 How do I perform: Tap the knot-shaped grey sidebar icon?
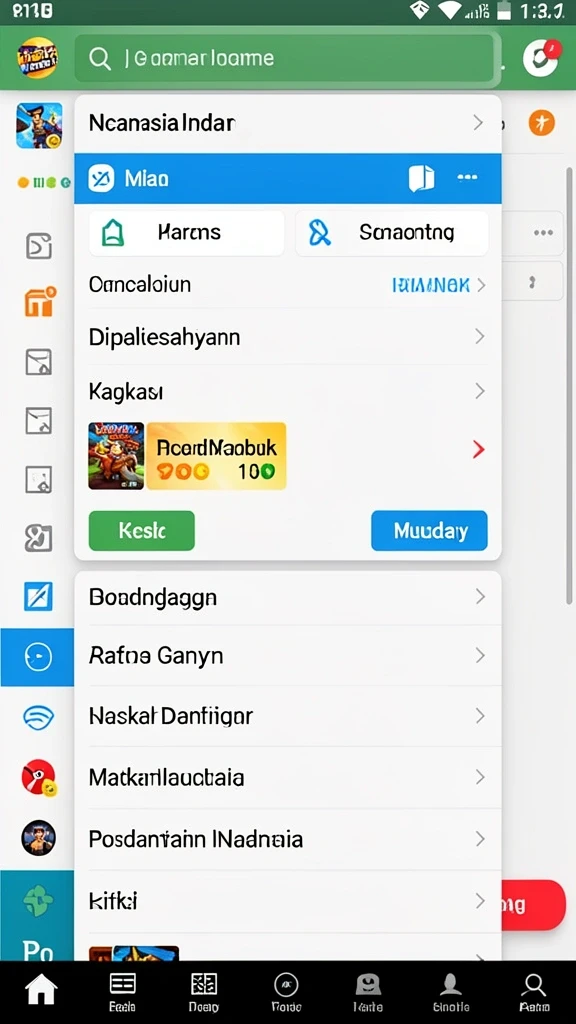(x=39, y=539)
